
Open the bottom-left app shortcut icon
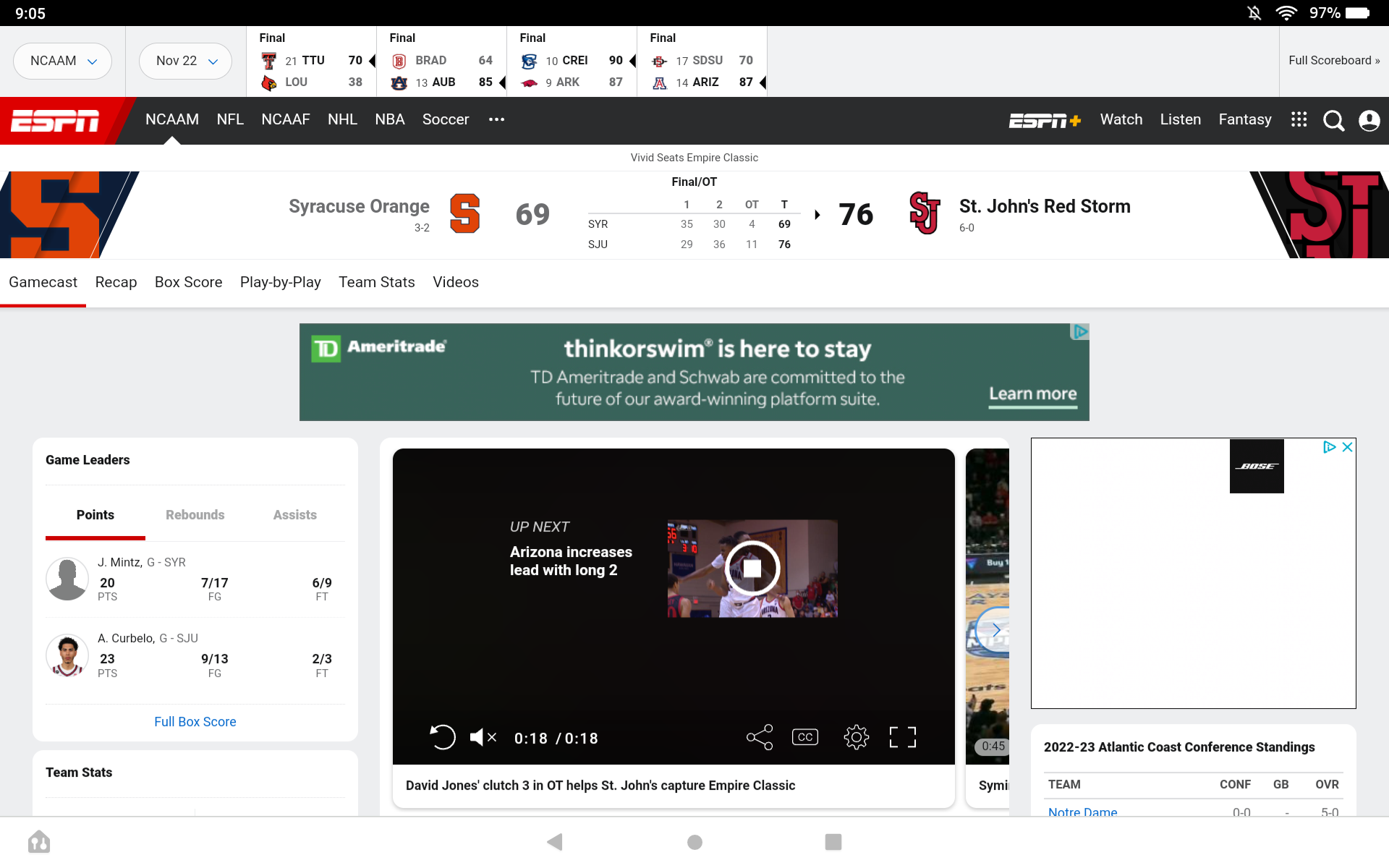click(x=39, y=842)
